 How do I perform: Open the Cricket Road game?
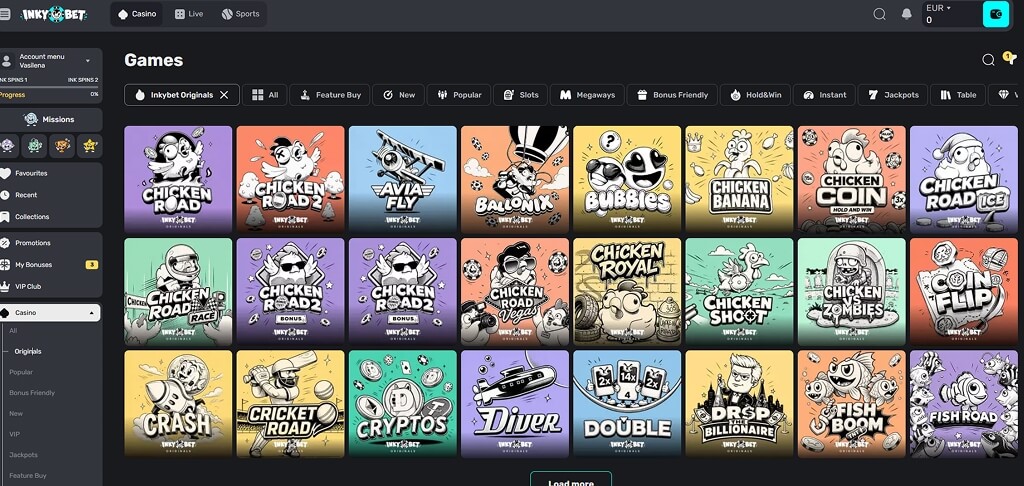290,404
